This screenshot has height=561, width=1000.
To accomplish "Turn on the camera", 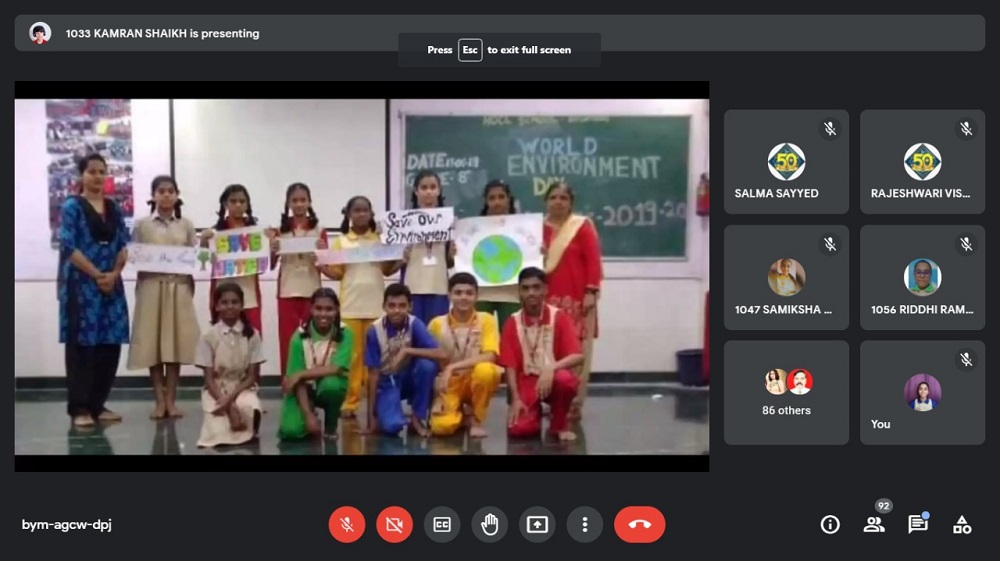I will 394,524.
